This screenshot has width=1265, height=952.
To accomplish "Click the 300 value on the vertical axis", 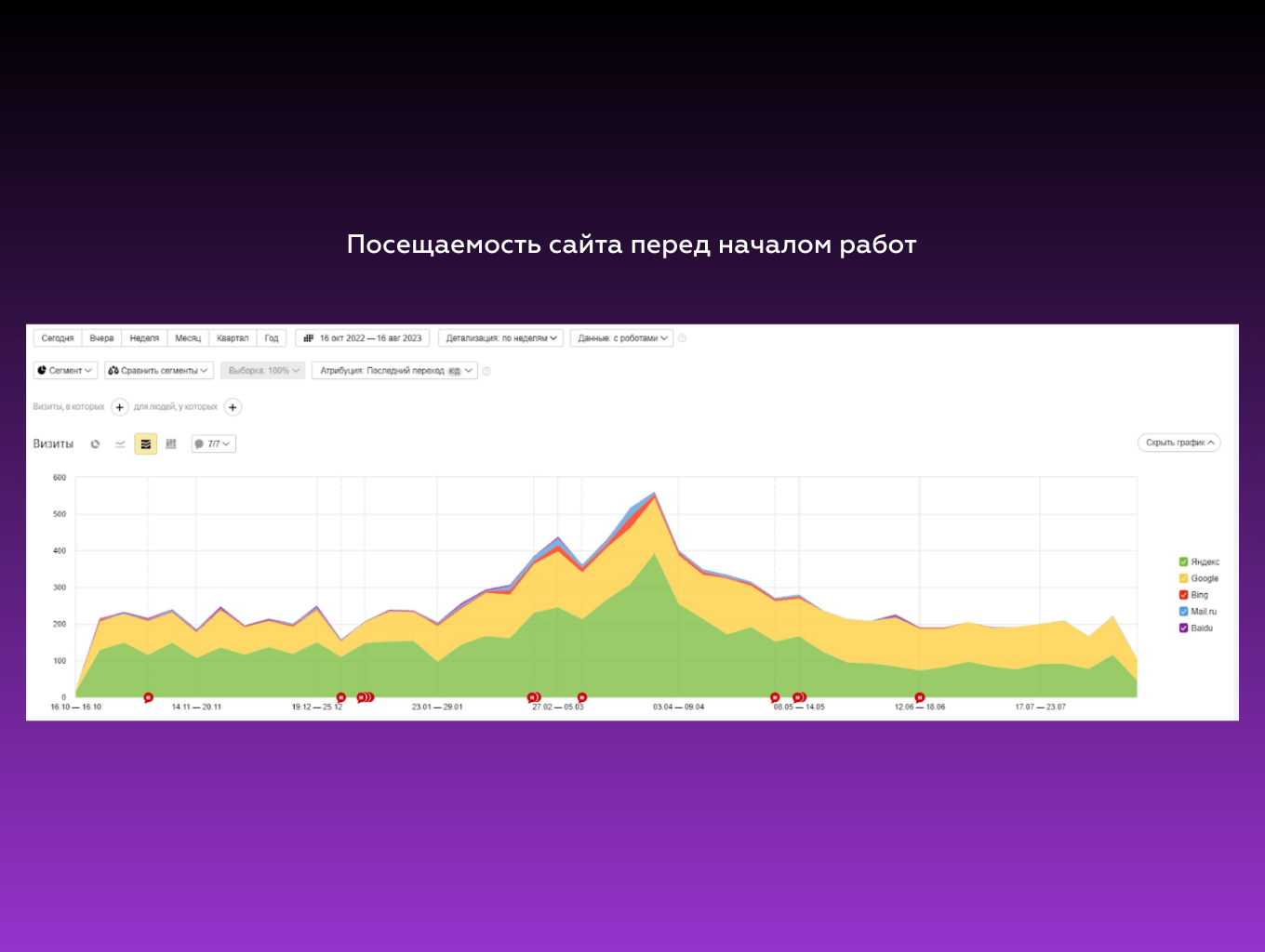I will click(x=60, y=588).
